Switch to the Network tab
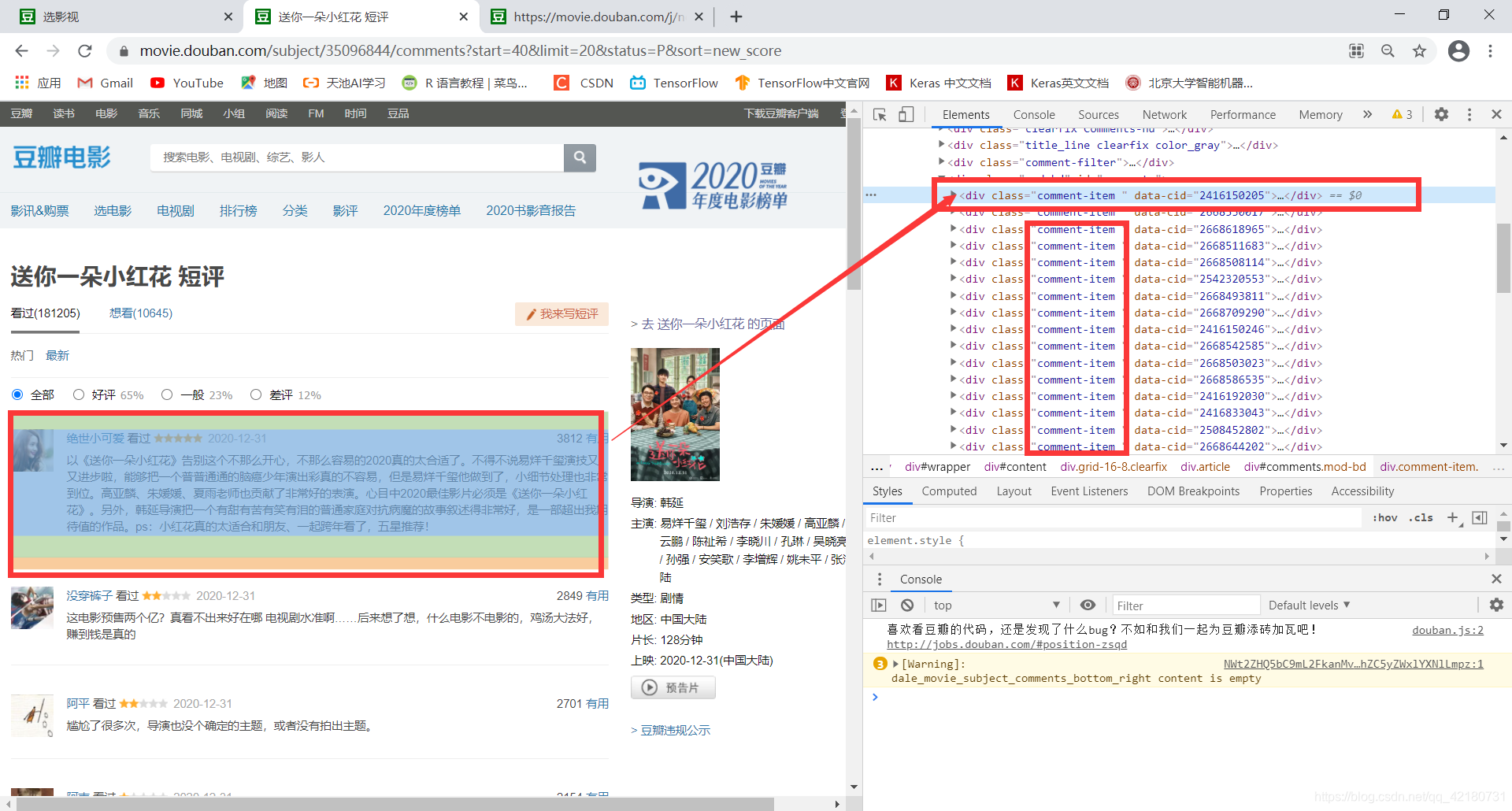This screenshot has height=811, width=1512. click(x=1164, y=114)
